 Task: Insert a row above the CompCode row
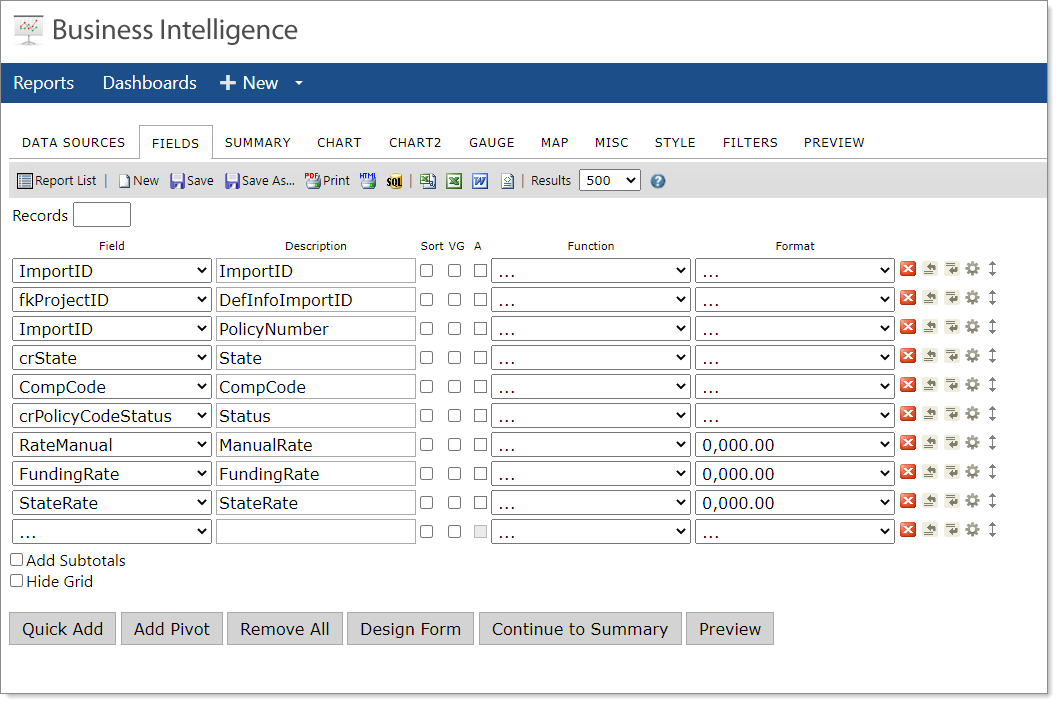[930, 385]
